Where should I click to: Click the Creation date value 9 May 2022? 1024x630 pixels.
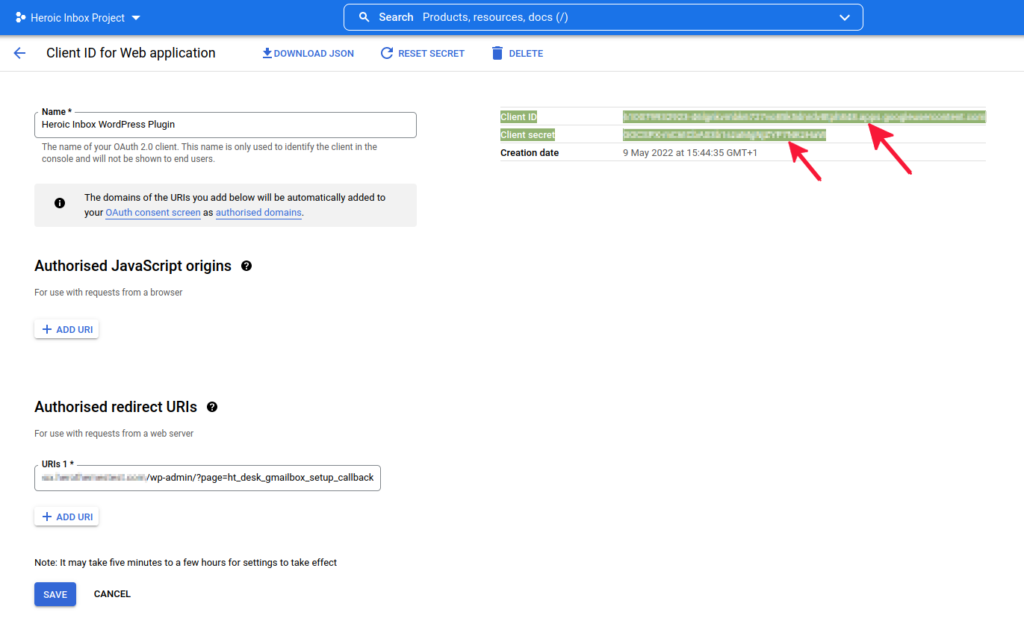point(690,153)
